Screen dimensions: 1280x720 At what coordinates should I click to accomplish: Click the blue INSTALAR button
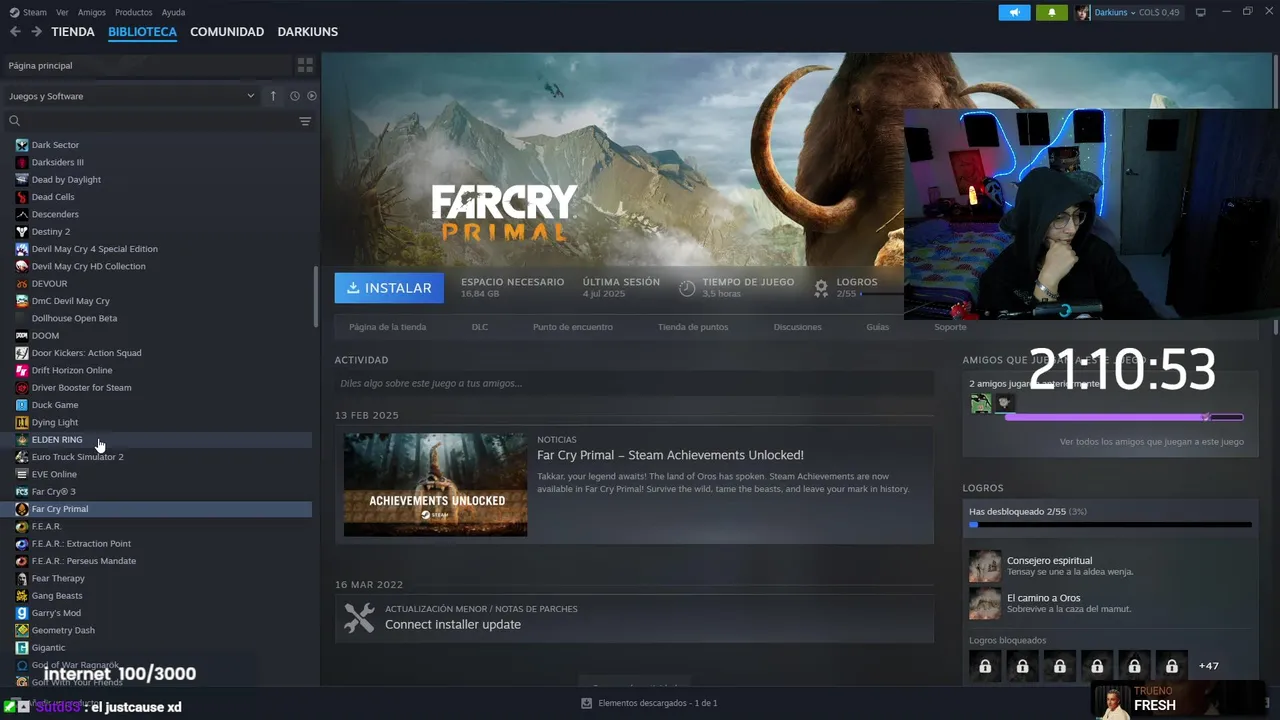point(389,288)
